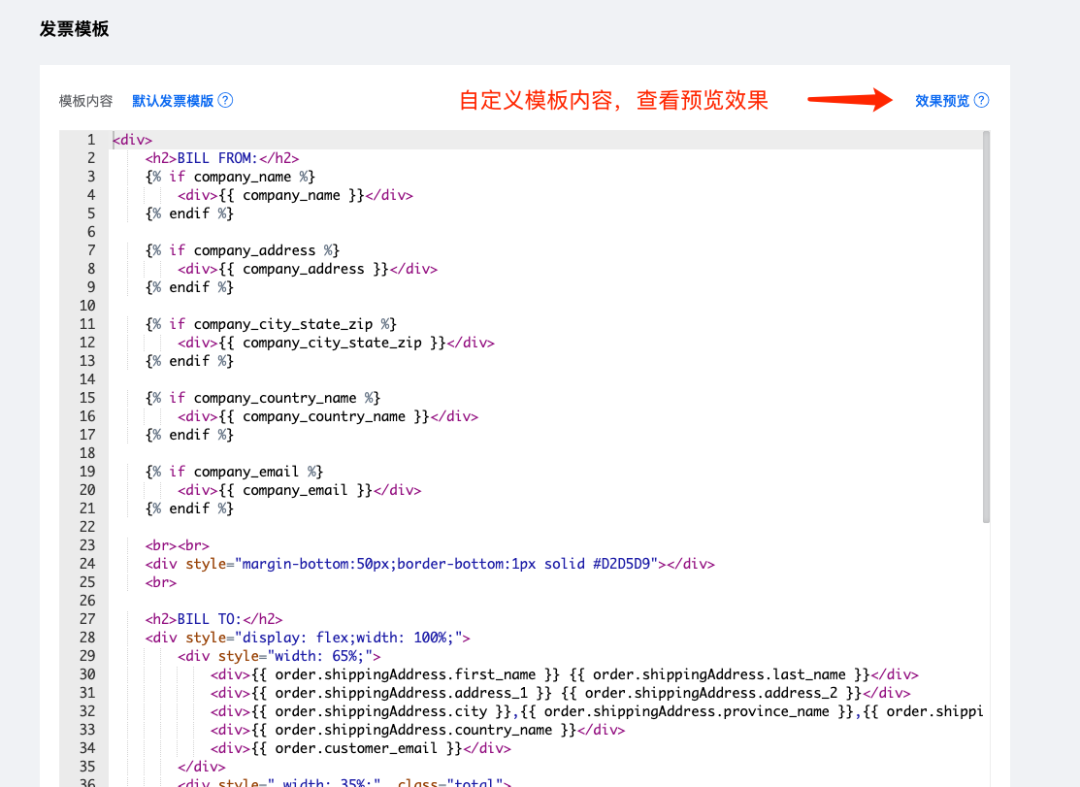1080x787 pixels.
Task: Click 'display: flex;width: 100%;' div line
Action: point(307,638)
